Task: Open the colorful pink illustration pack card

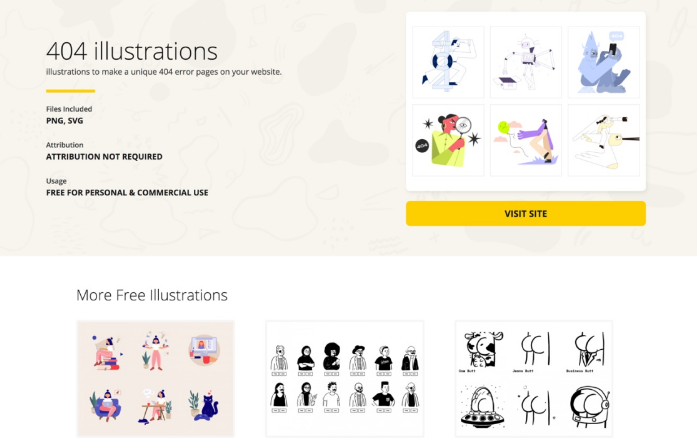Action: tap(156, 378)
